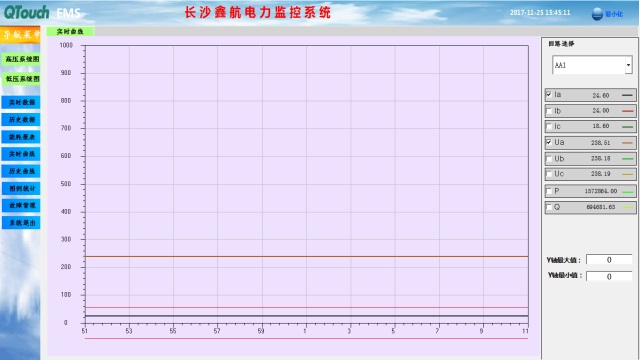The image size is (640, 360).
Task: Click the Uc yellow line color swatch
Action: pos(627,175)
